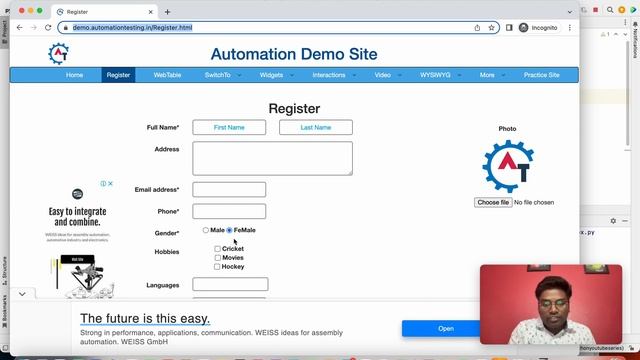Open Project tab in IDE left edge
This screenshot has width=640, height=360.
[4, 33]
